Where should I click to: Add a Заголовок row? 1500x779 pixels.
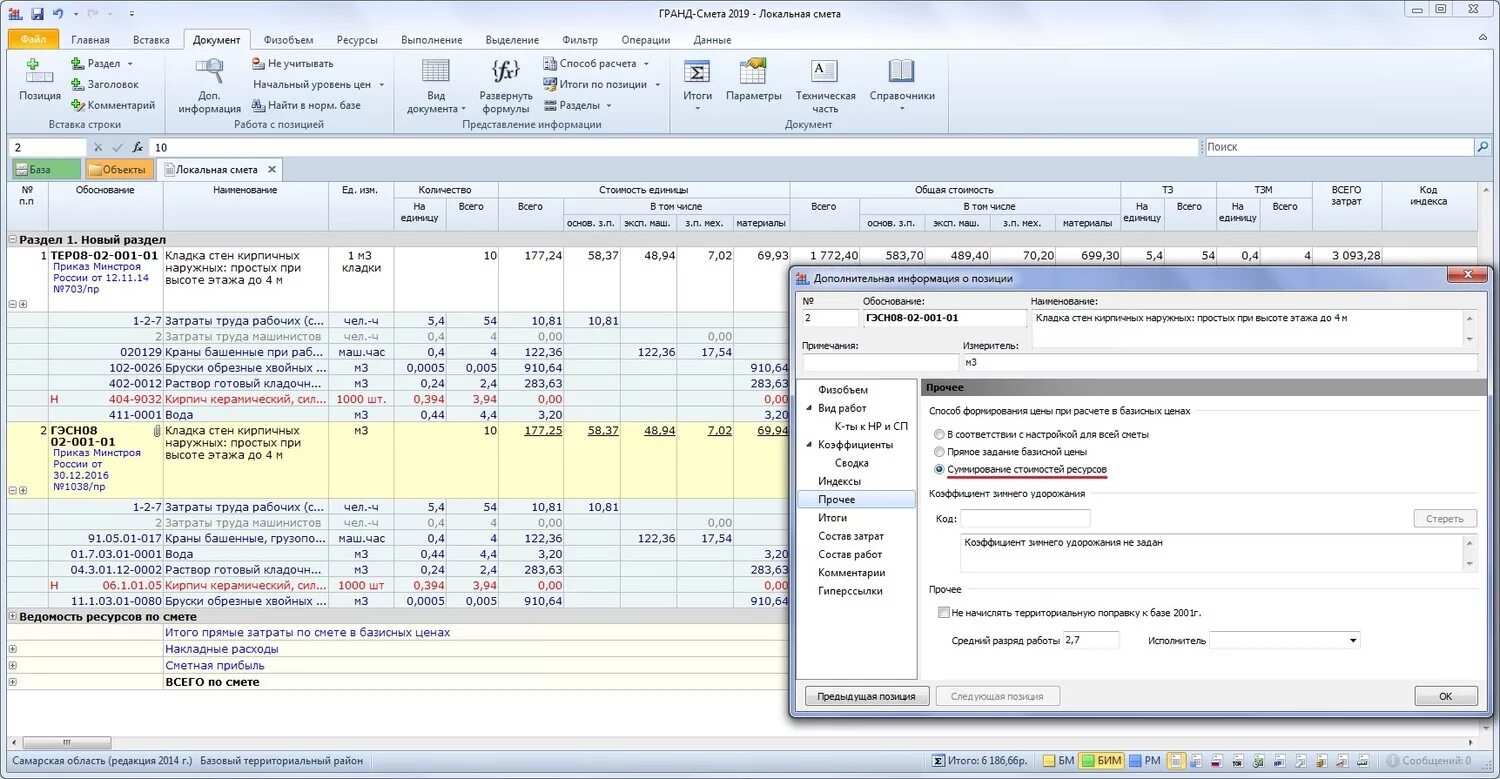(106, 84)
